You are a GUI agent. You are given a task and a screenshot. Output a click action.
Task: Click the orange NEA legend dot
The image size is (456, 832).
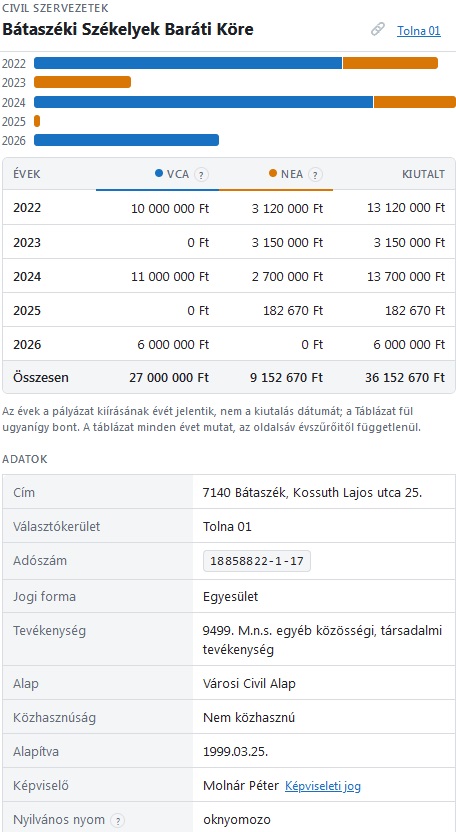[273, 173]
